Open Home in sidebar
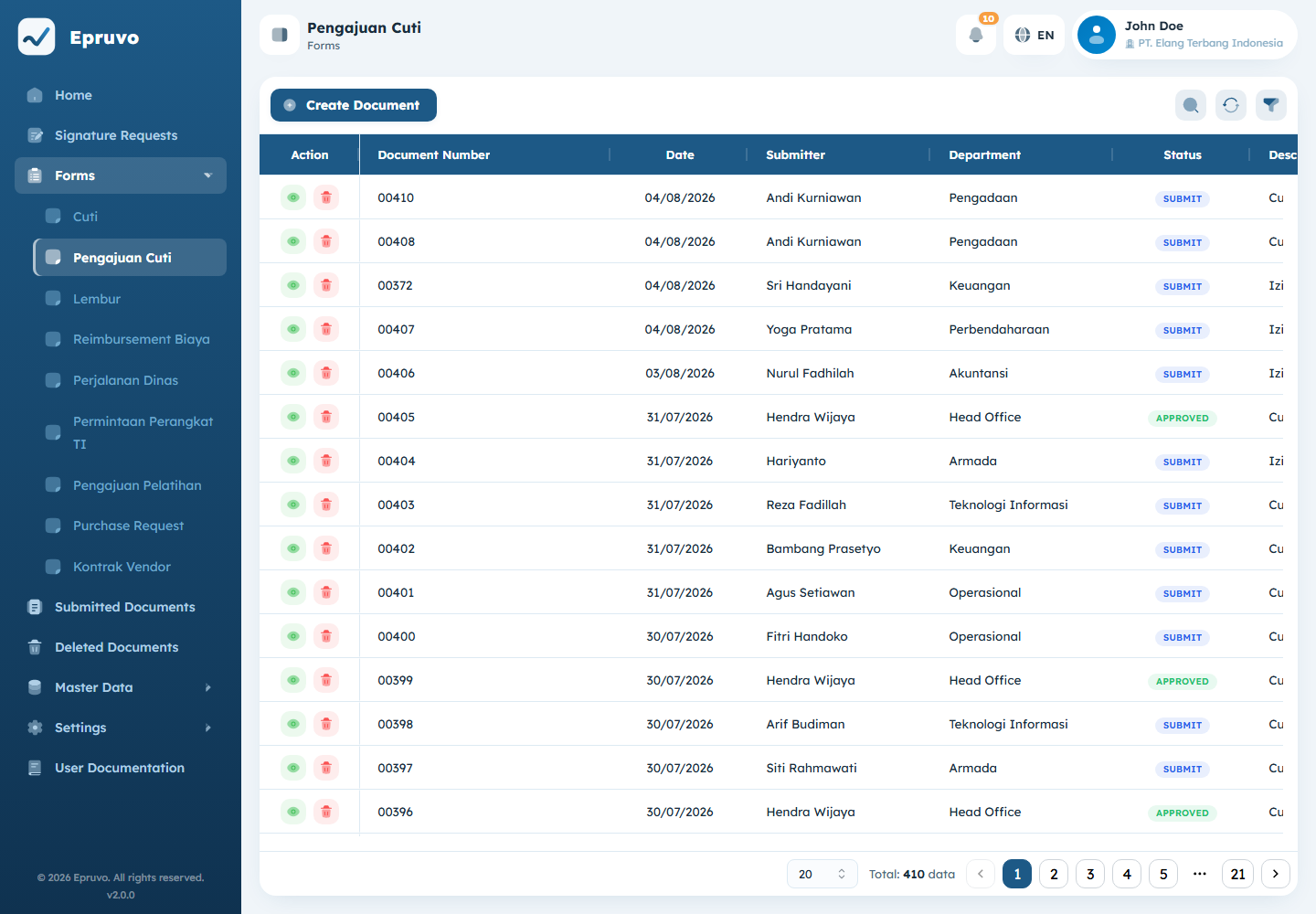Screen dimensions: 1316x914 pos(121,95)
